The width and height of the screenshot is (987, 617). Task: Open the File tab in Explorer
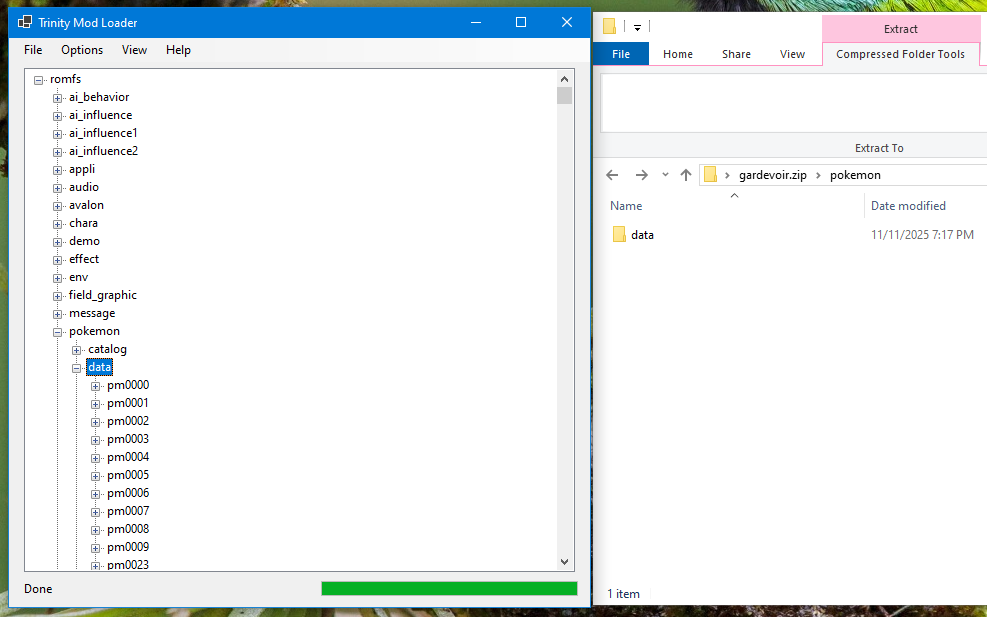(x=621, y=54)
